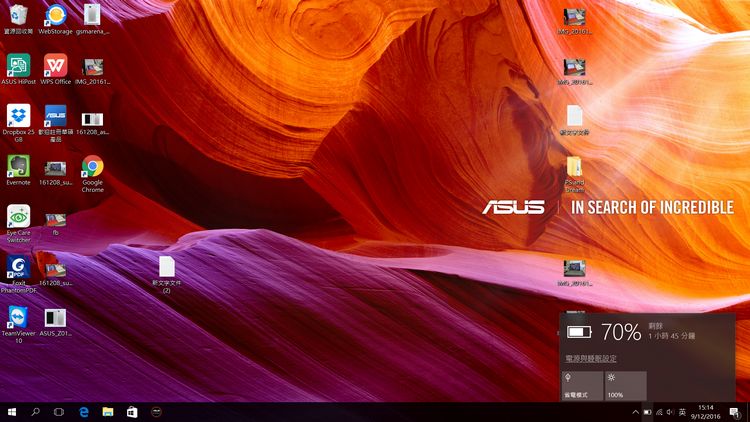The height and width of the screenshot is (422, 750).
Task: Select the gsmarena_ file on desktop
Action: 92,19
